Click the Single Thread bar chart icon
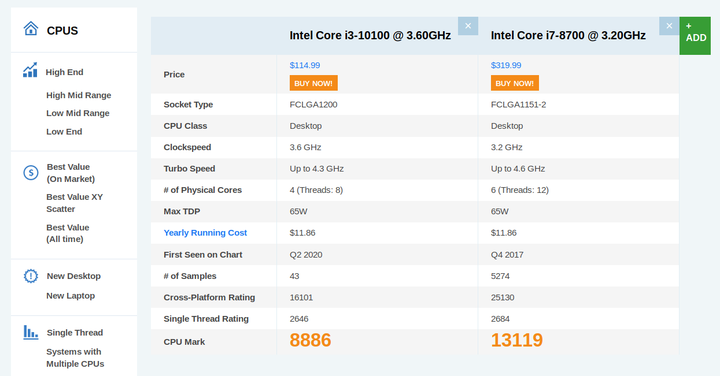720x376 pixels. coord(31,332)
